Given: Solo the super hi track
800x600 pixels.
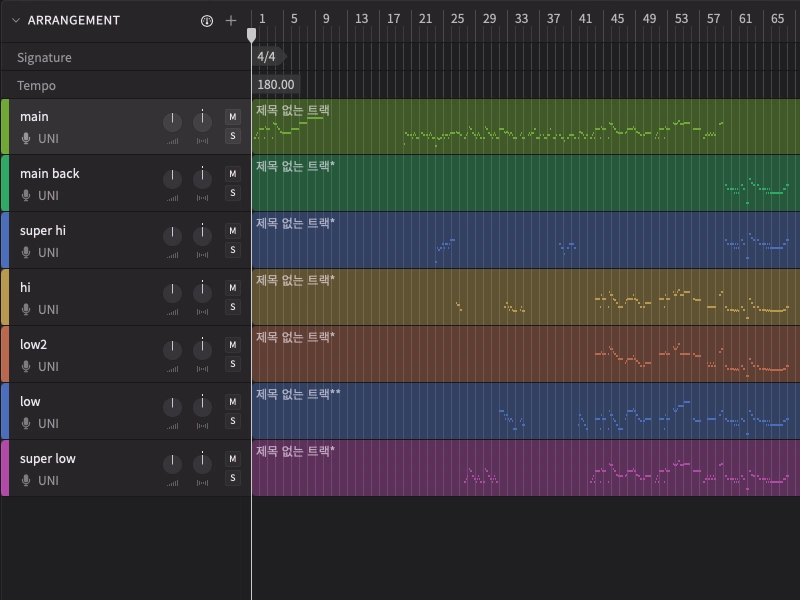Looking at the screenshot, I should coord(233,250).
